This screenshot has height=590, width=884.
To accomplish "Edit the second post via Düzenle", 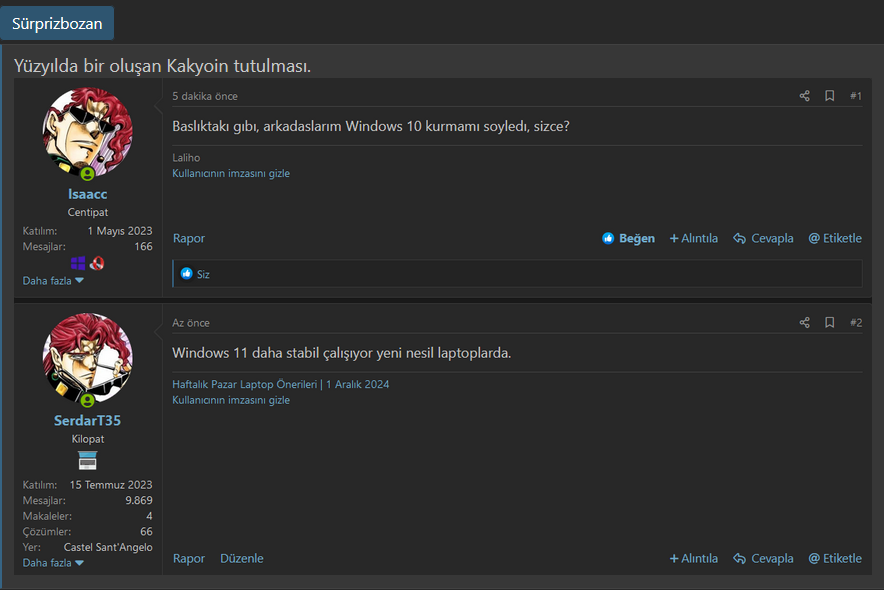I will click(242, 559).
